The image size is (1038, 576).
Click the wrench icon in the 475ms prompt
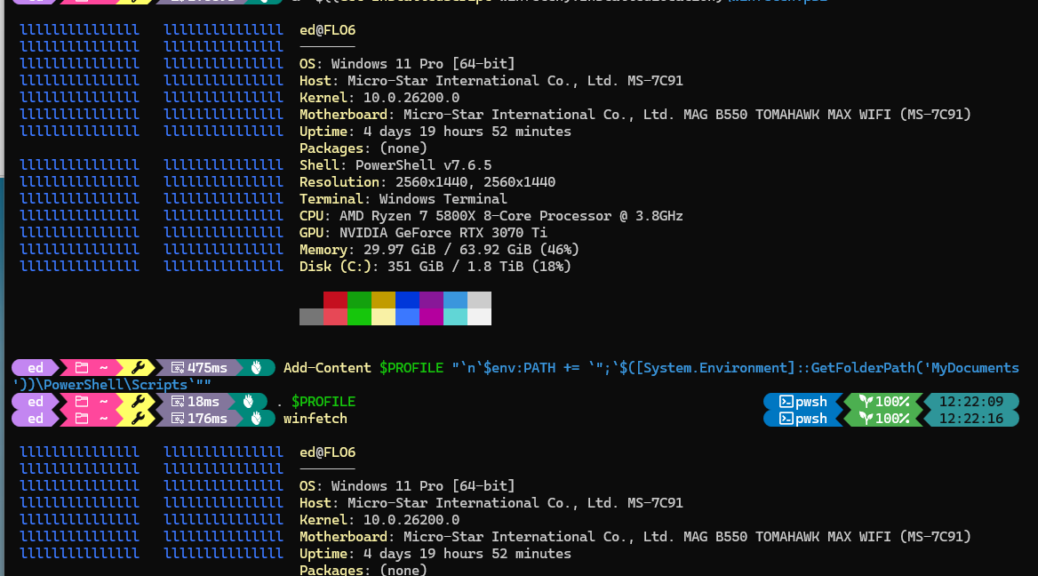pos(138,368)
